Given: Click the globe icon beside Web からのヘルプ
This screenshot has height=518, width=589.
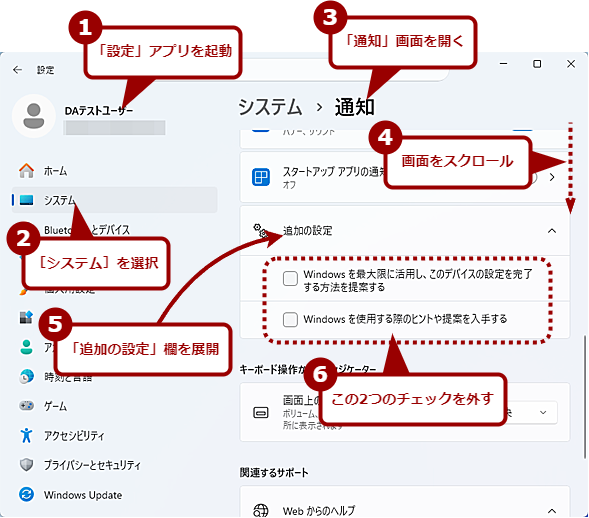Looking at the screenshot, I should click(x=261, y=510).
